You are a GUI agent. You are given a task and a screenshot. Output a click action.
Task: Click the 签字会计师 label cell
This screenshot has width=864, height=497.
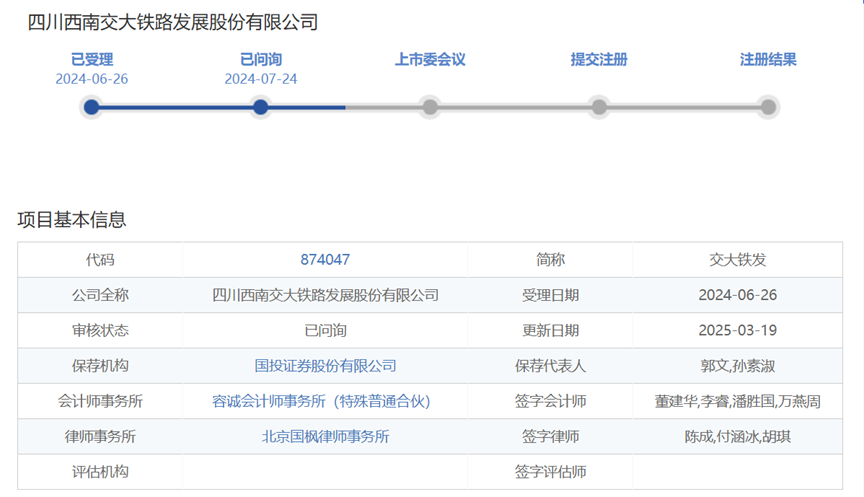click(550, 401)
